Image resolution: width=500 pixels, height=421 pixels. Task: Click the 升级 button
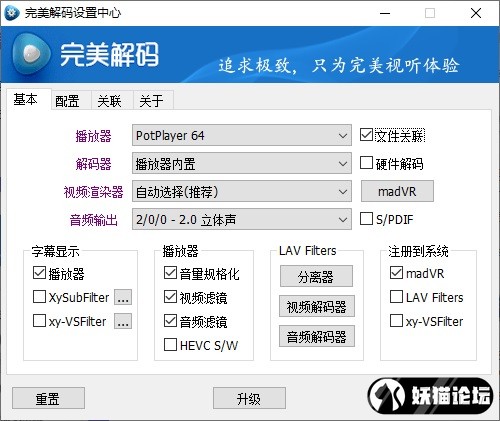click(249, 398)
